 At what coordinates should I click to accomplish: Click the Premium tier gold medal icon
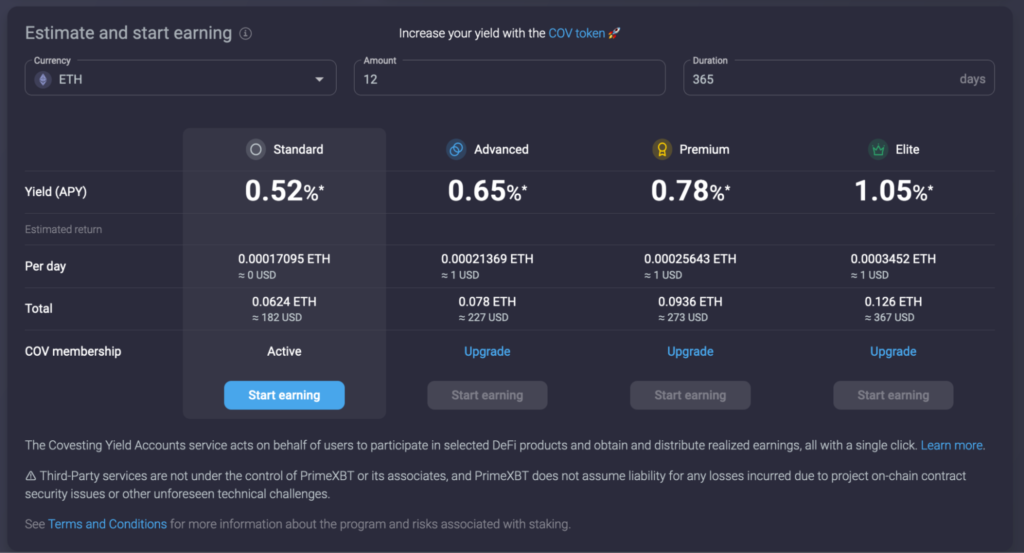[x=662, y=150]
